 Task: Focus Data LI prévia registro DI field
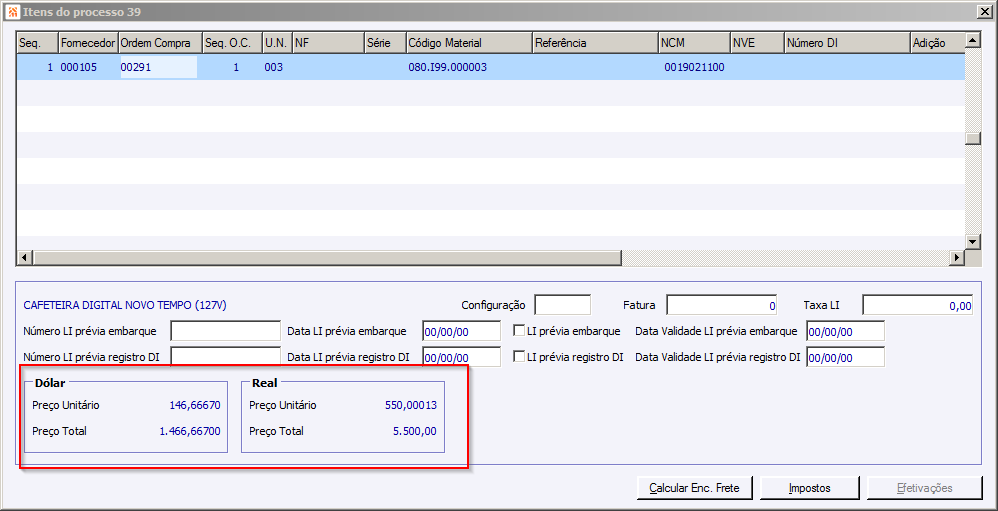461,357
